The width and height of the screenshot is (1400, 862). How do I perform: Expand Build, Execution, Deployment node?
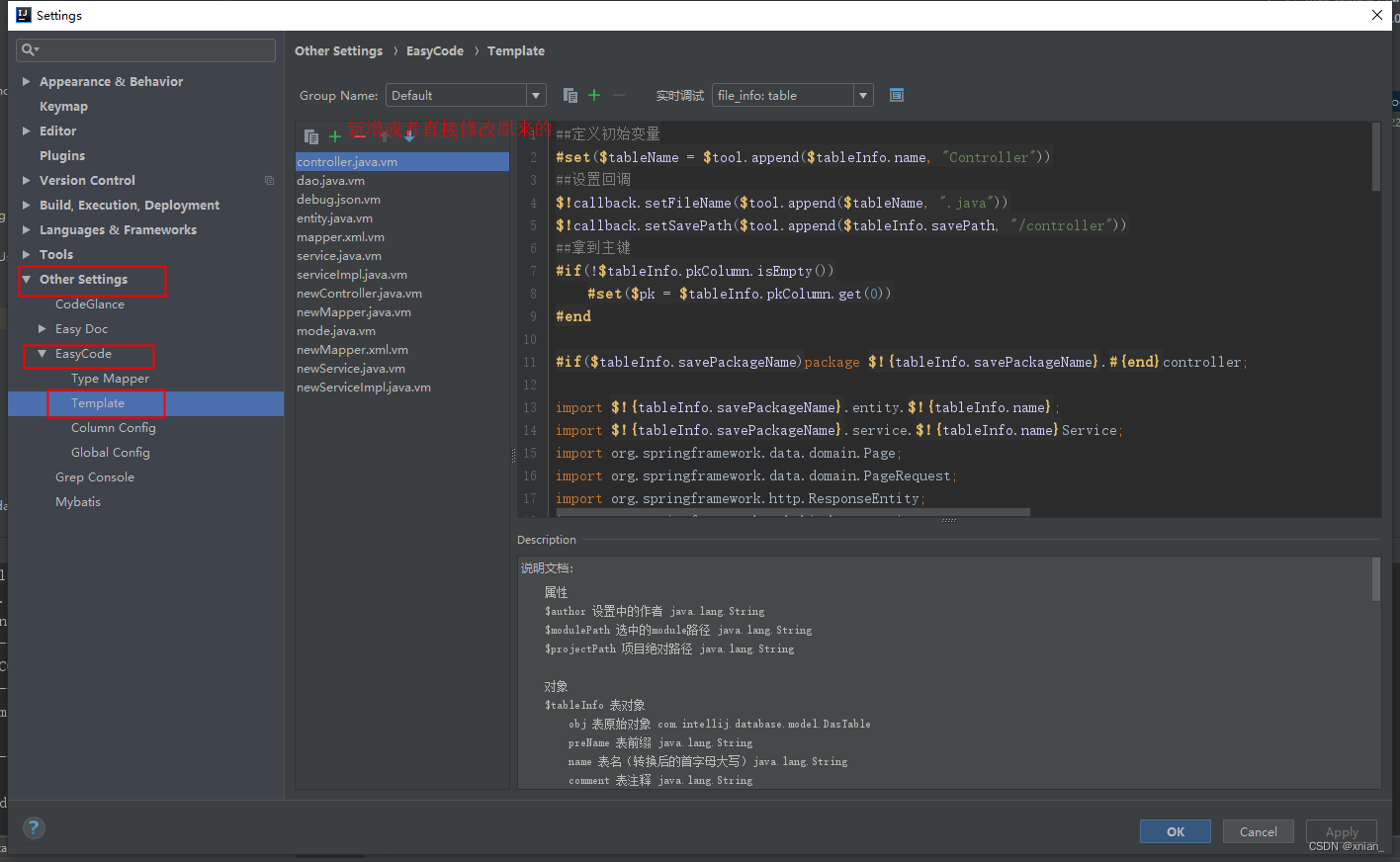coord(27,205)
